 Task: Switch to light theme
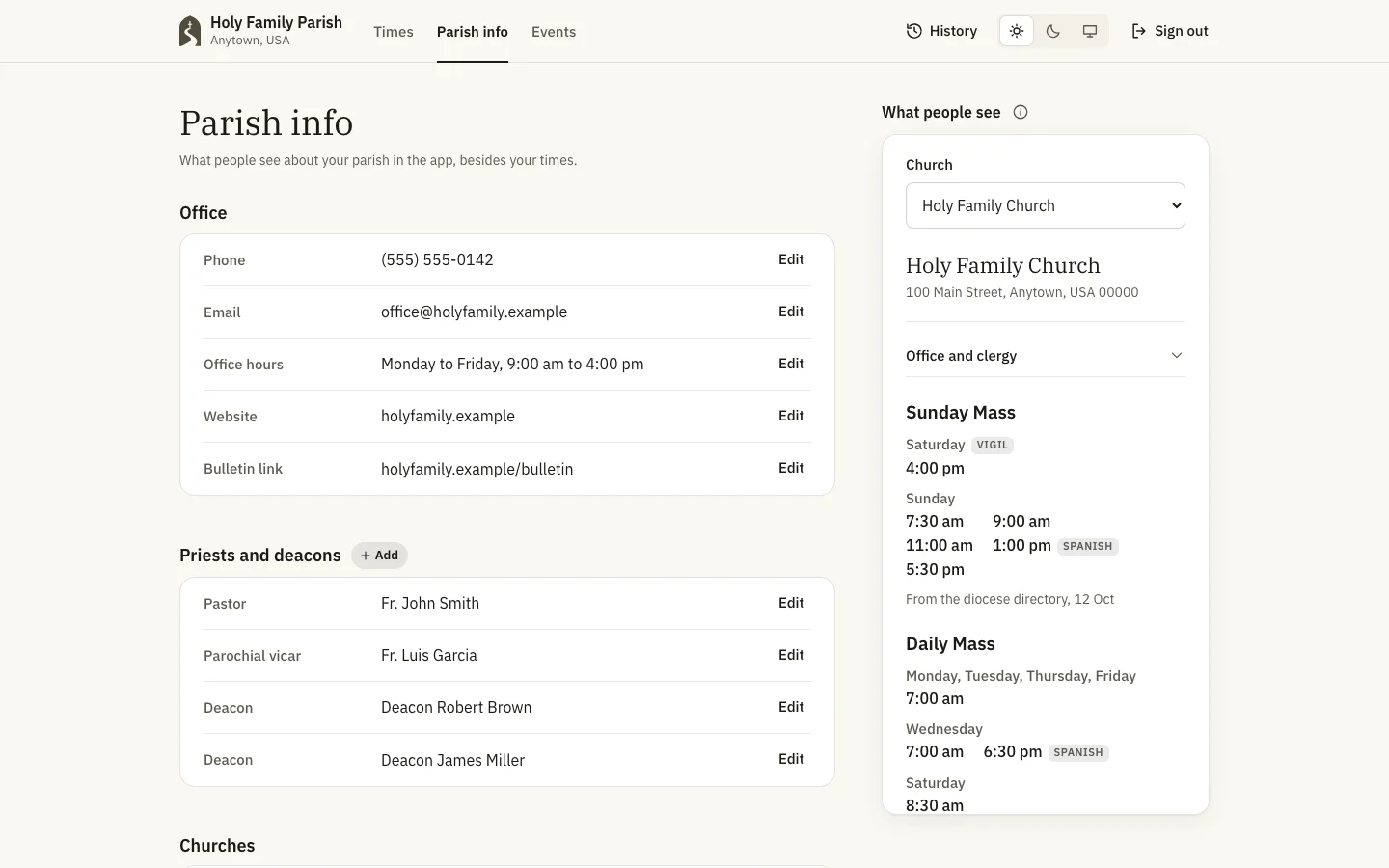click(1017, 31)
